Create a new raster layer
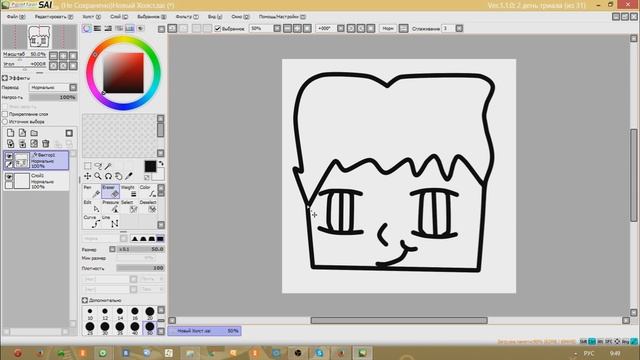 tap(11, 133)
